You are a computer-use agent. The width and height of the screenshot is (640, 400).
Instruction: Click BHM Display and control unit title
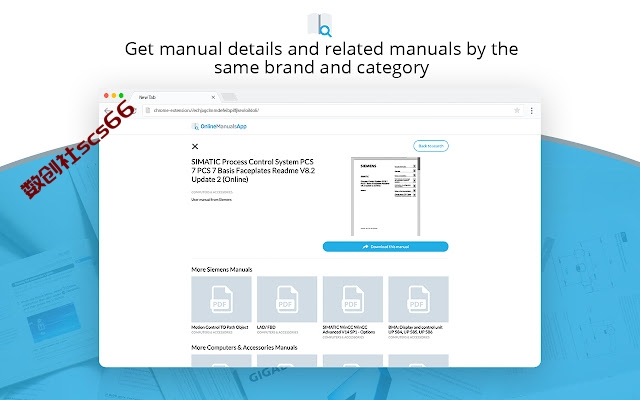click(x=416, y=330)
